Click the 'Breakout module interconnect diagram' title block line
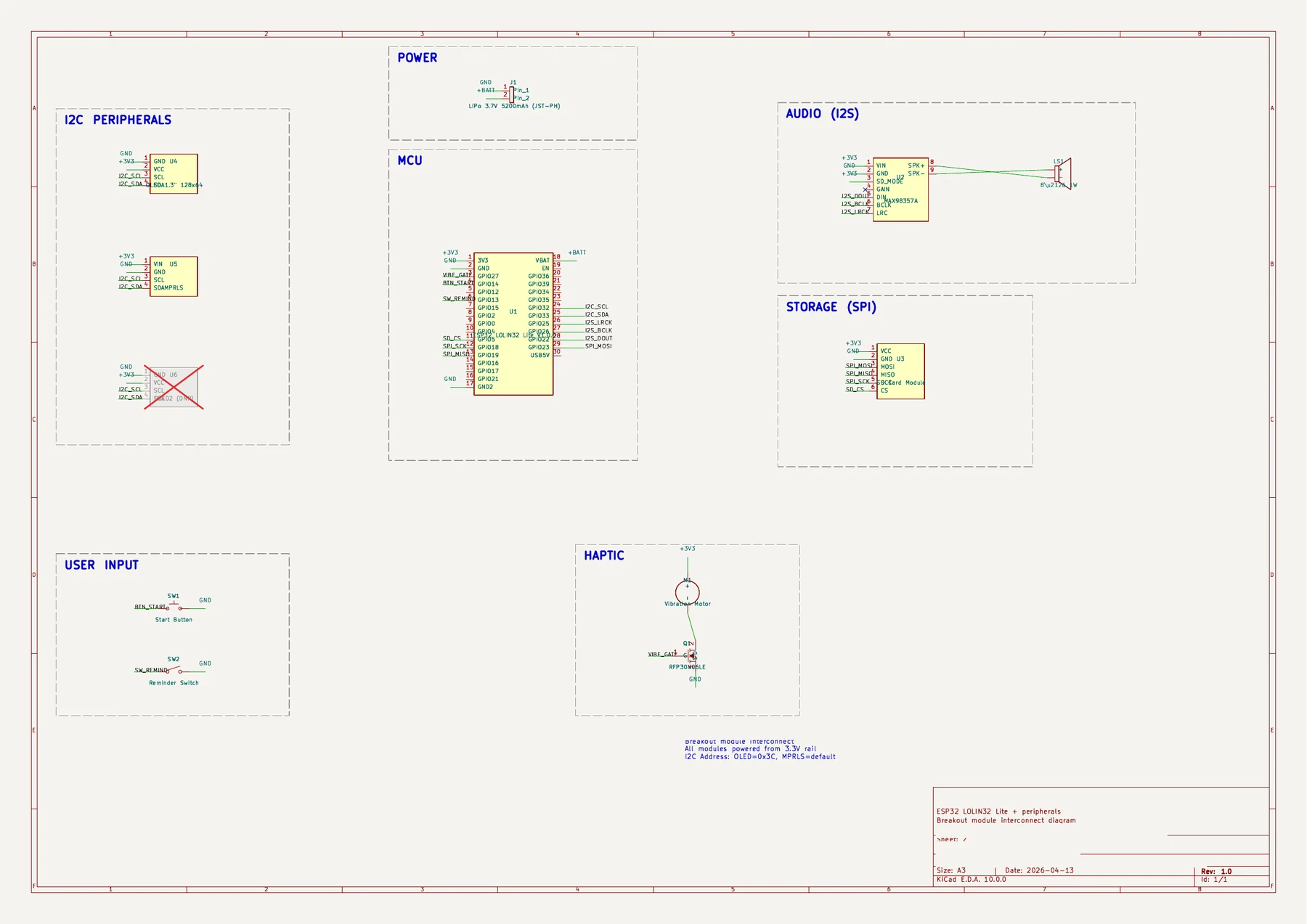 tap(1006, 820)
